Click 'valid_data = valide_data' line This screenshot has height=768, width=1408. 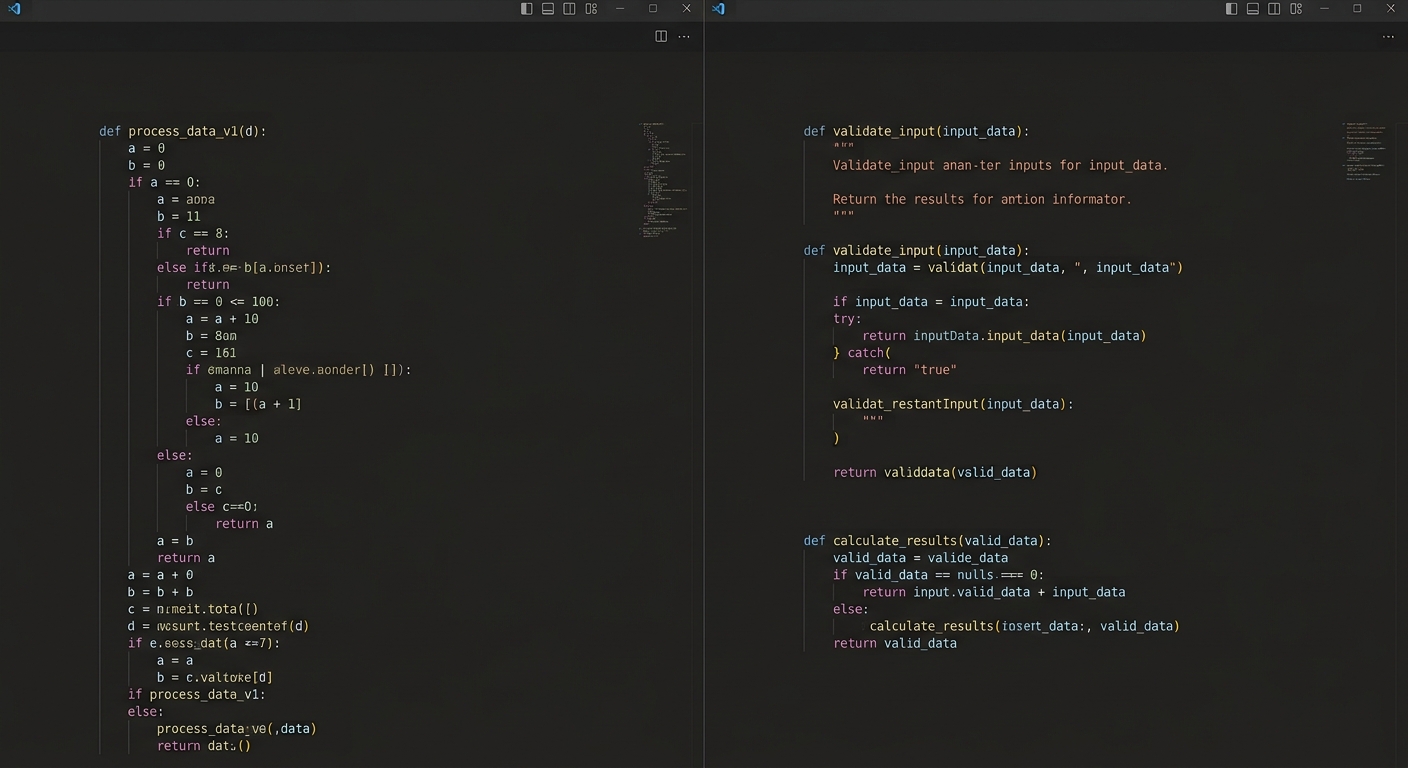click(921, 558)
